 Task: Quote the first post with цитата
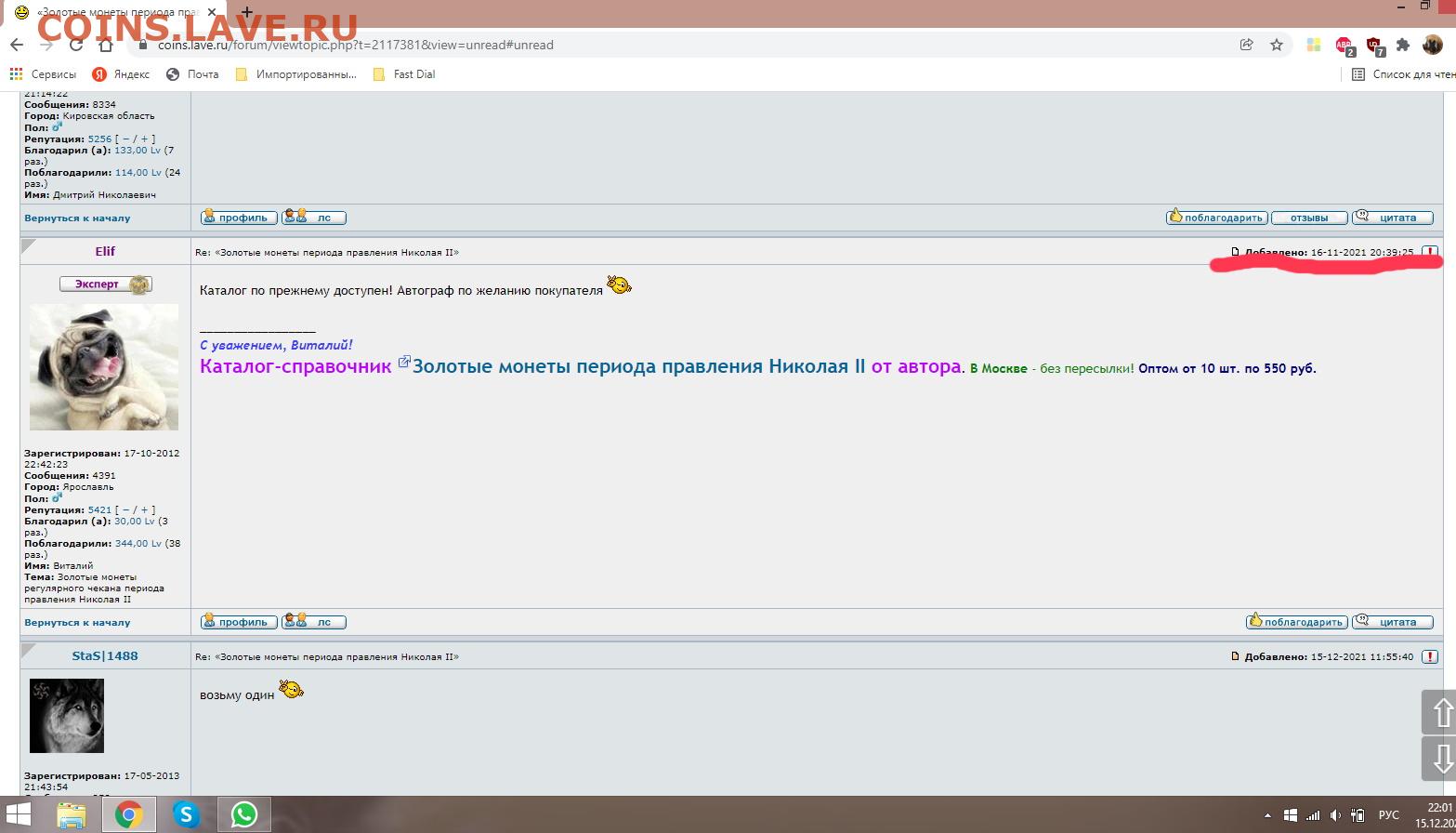1392,218
